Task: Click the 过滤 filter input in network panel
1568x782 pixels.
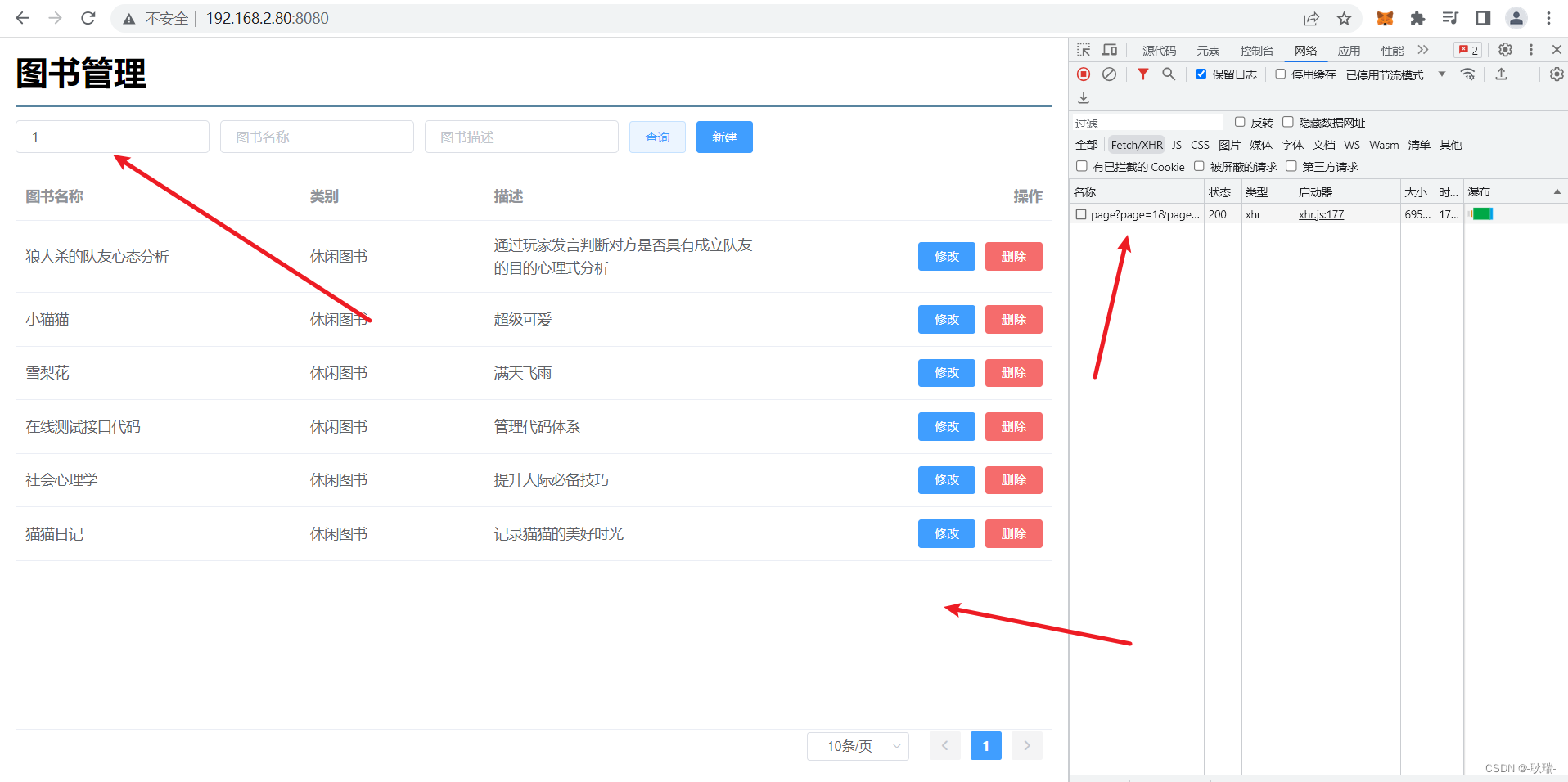Action: click(1147, 123)
